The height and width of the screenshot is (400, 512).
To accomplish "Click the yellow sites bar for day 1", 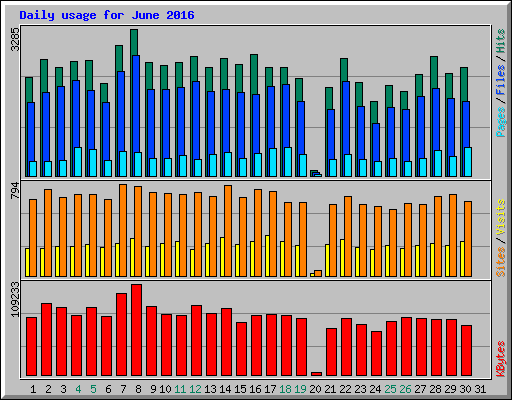I will (27, 262).
